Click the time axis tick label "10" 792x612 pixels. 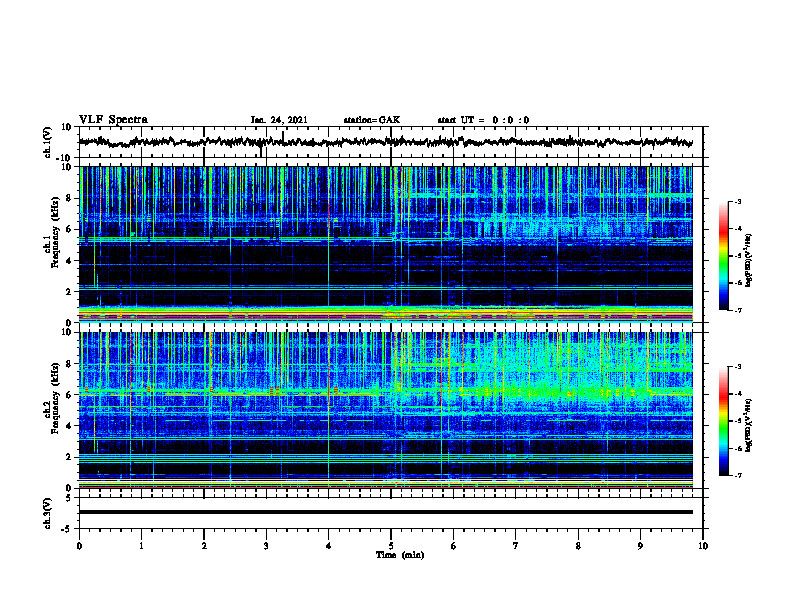[x=703, y=546]
